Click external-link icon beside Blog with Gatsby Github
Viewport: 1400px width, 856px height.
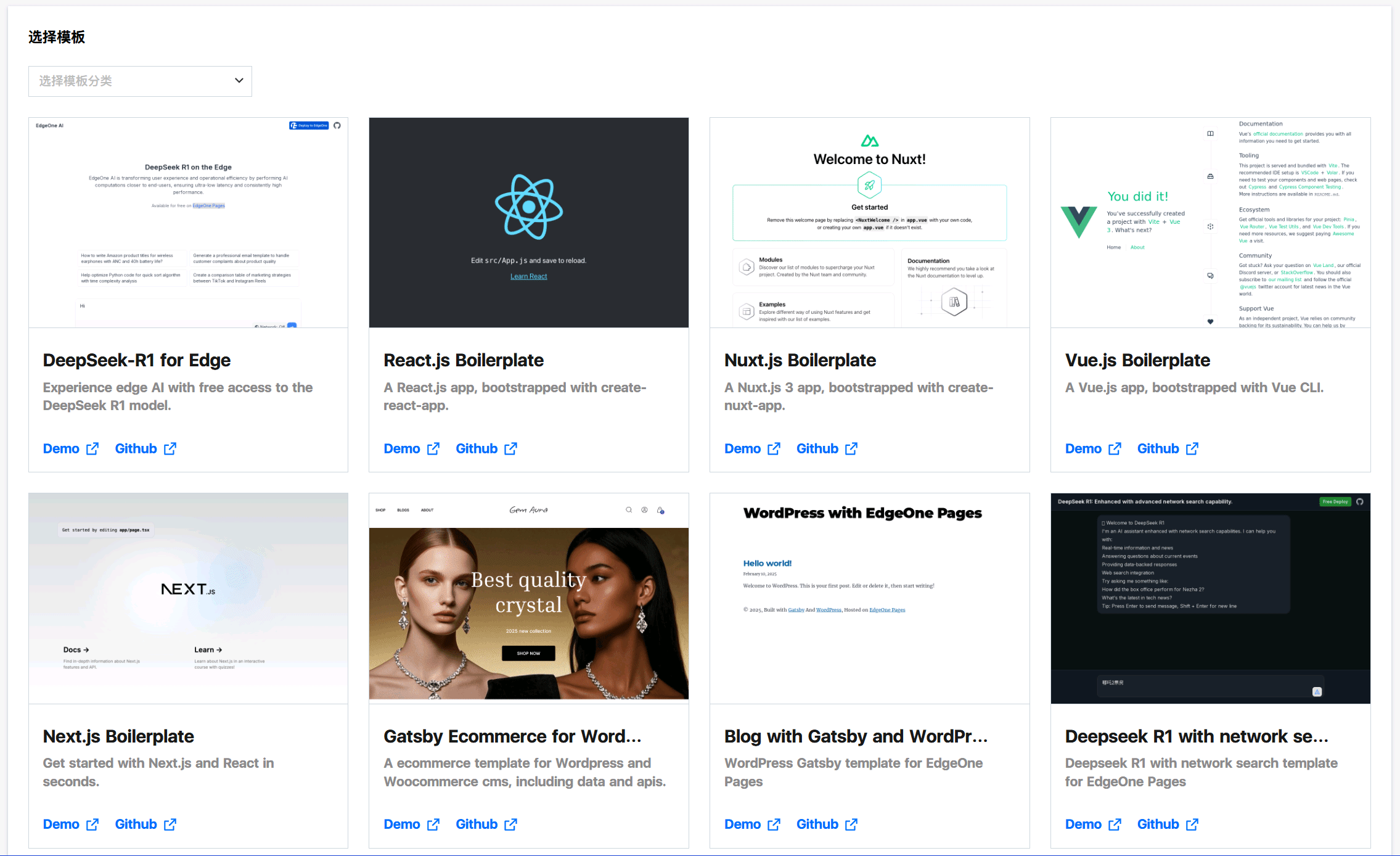click(x=851, y=825)
